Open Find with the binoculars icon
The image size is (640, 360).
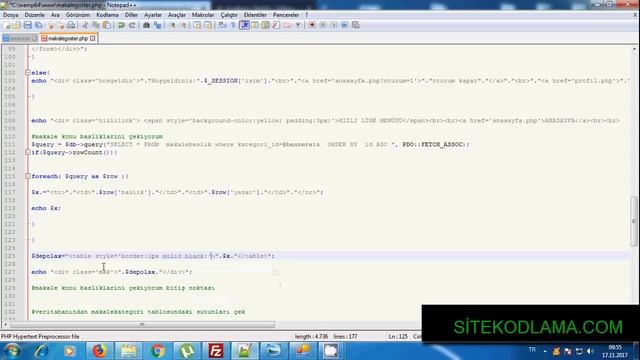146,25
